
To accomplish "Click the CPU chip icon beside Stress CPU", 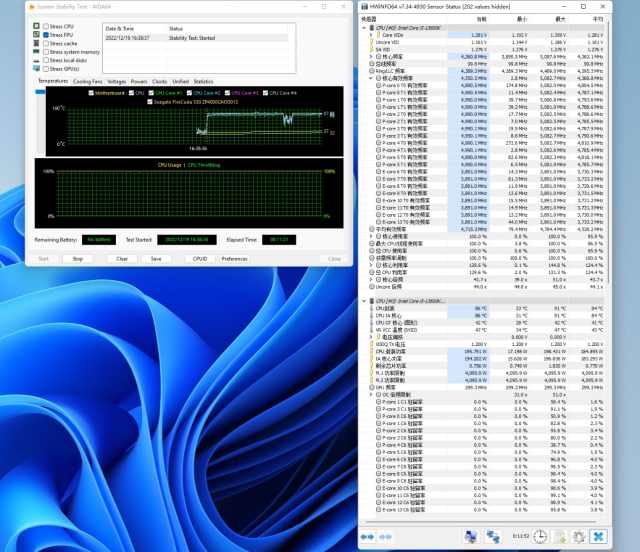I will [x=36, y=26].
